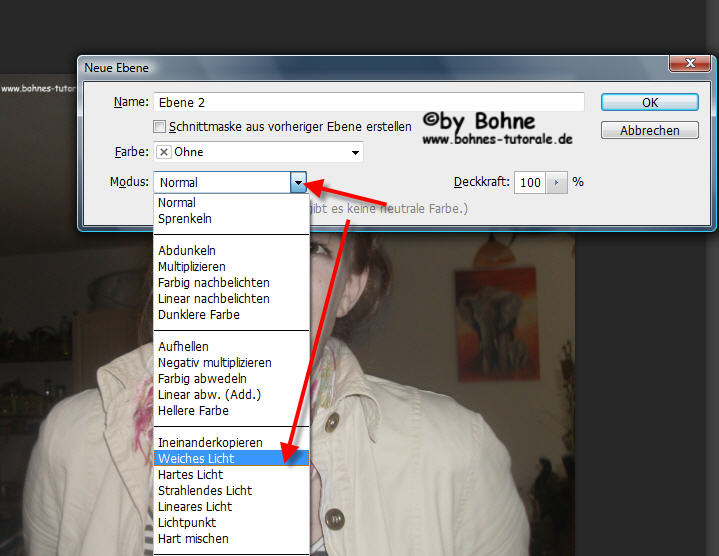
Task: Select Dunklere Farbe option
Action: point(199,315)
